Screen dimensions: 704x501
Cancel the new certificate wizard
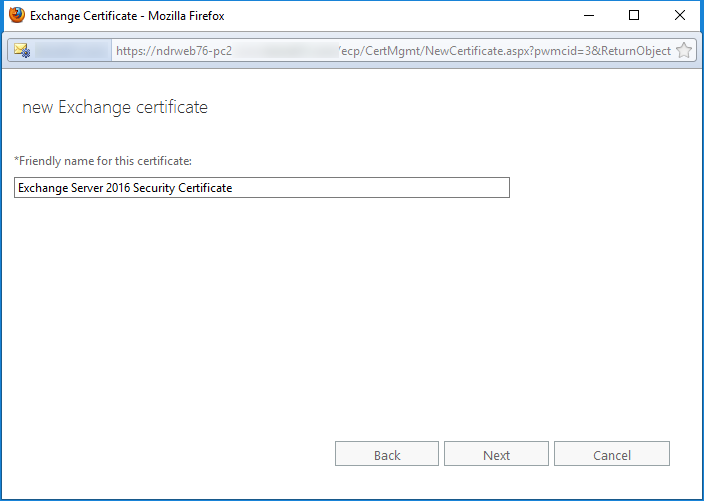click(x=612, y=454)
